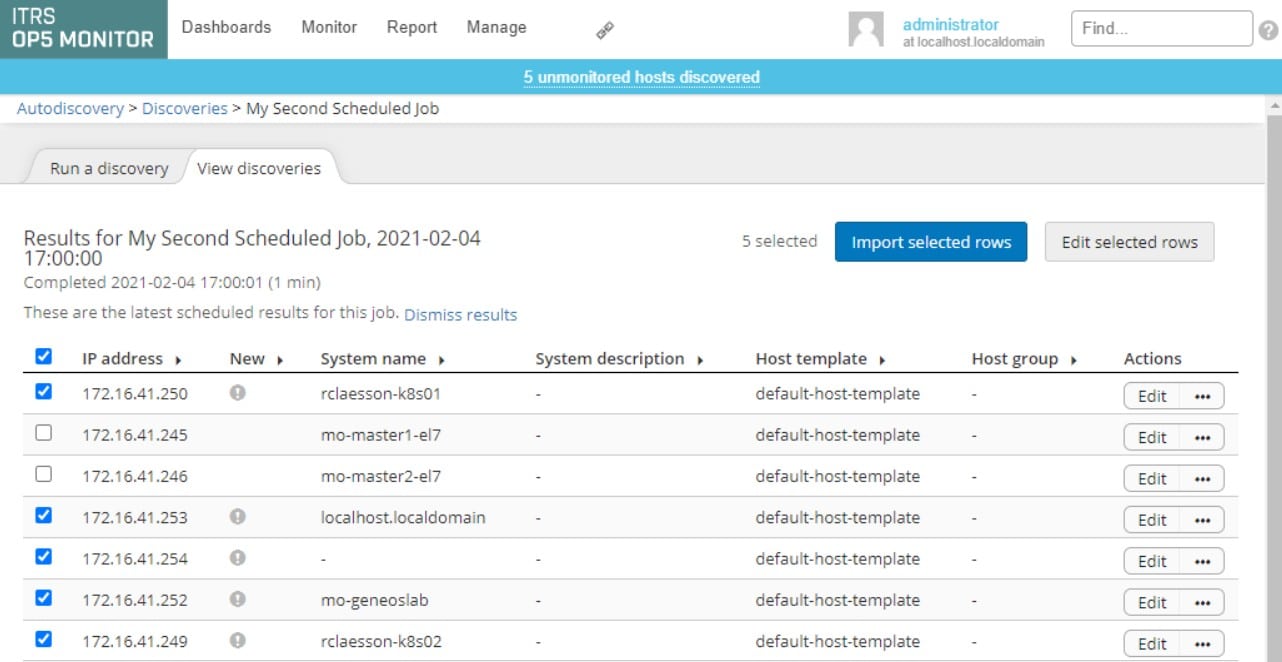Image resolution: width=1282 pixels, height=662 pixels.
Task: Sort by the System description column
Action: click(619, 359)
